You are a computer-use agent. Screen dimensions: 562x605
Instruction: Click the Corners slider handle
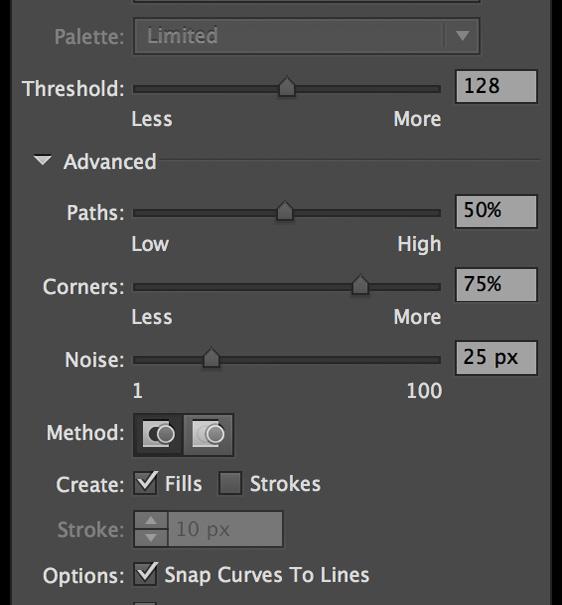click(360, 285)
